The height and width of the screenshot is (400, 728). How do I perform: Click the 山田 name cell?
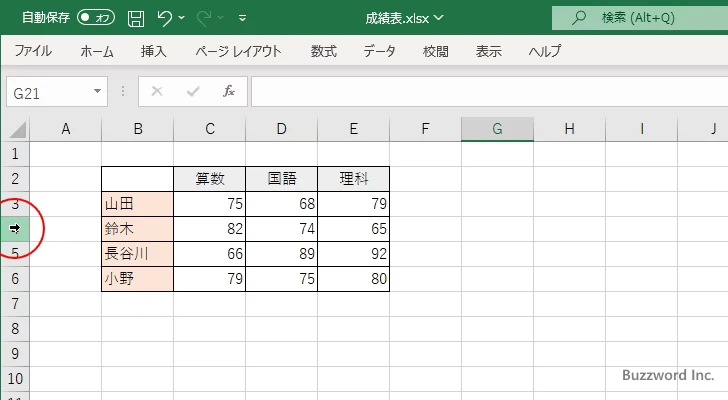[137, 204]
